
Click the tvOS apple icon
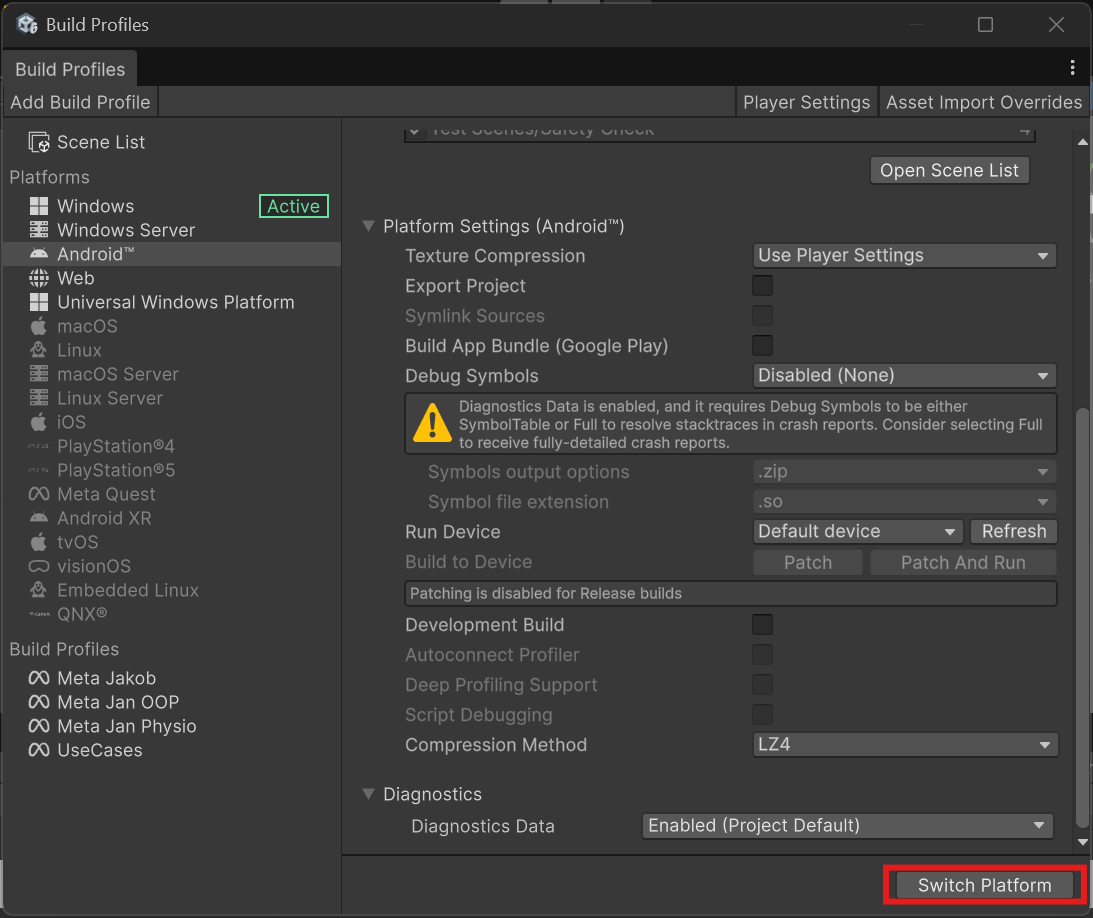(x=39, y=542)
